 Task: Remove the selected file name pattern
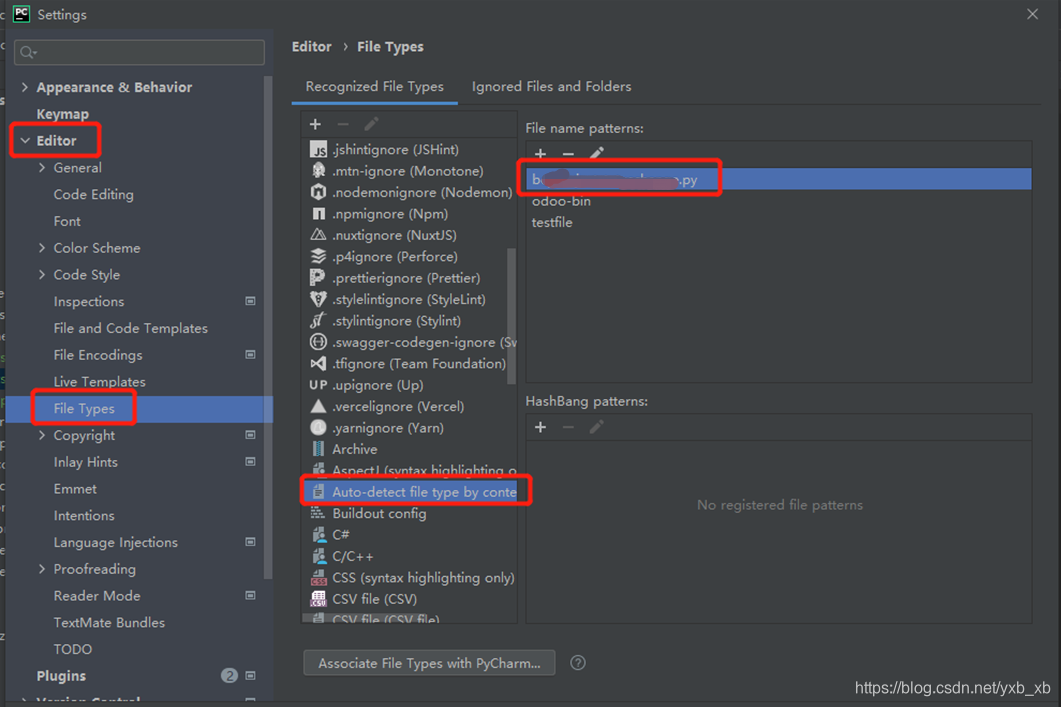pos(566,154)
